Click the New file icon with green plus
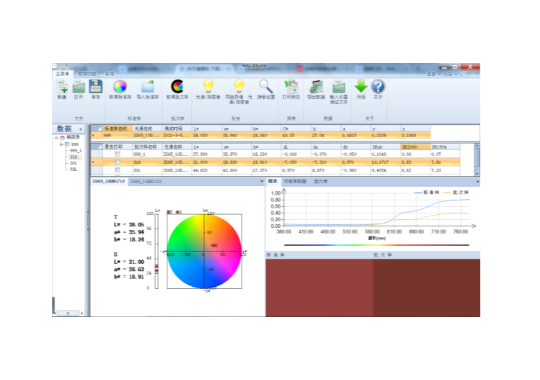The width and height of the screenshot is (540, 380). click(62, 86)
